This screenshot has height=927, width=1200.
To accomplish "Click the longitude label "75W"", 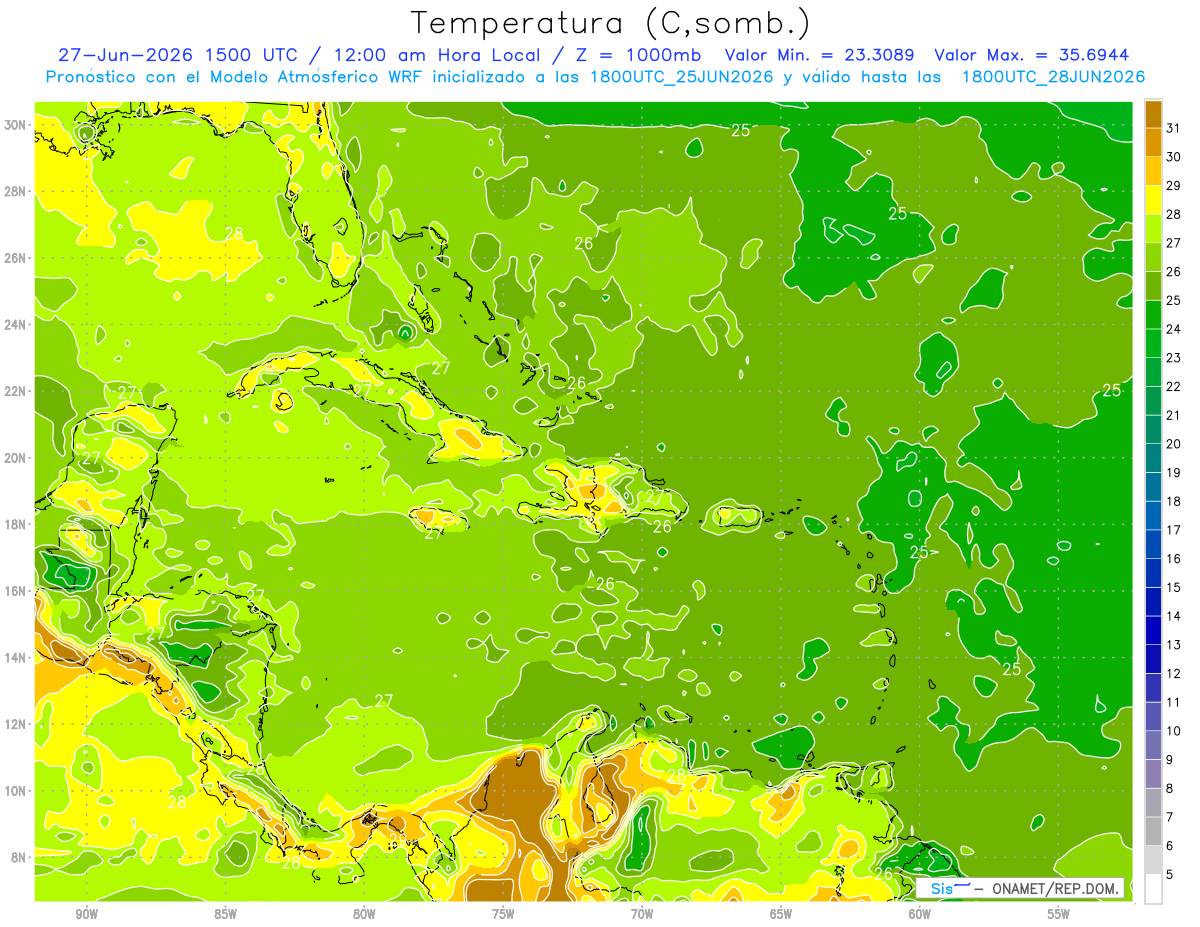I will (503, 914).
